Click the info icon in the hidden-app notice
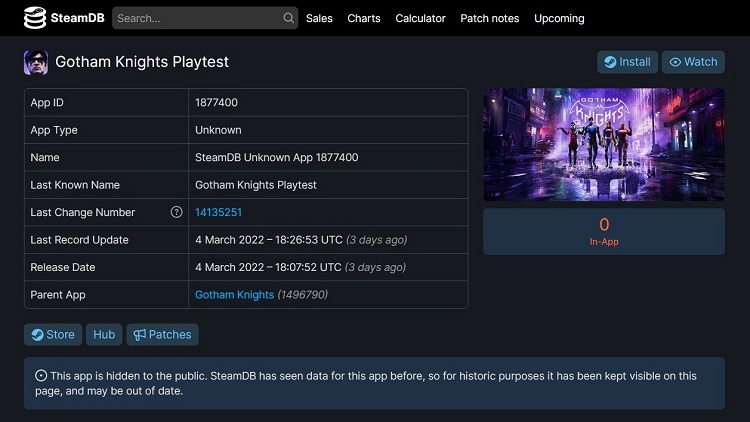This screenshot has height=422, width=750. pyautogui.click(x=41, y=376)
